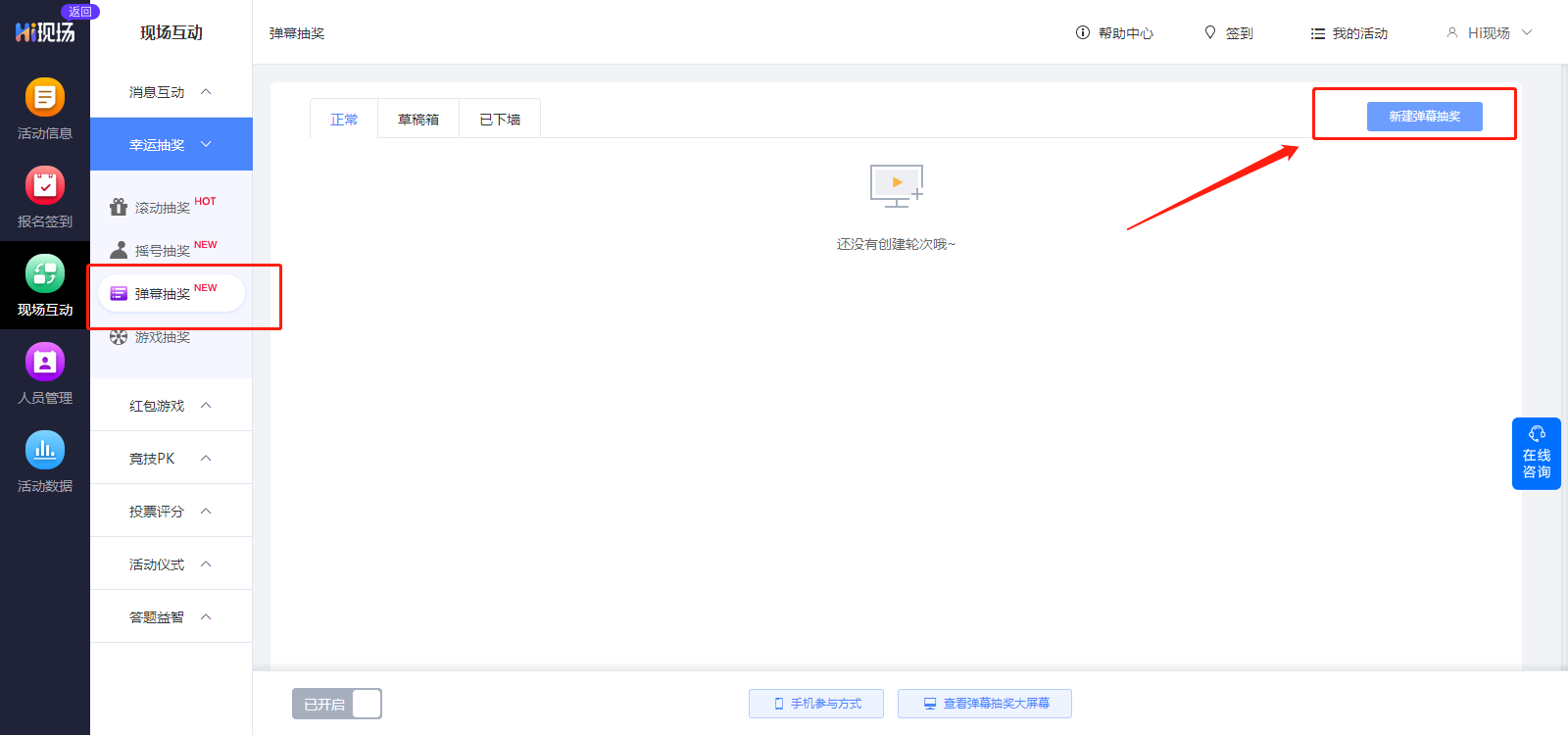Screen dimensions: 1568x735
Task: Open the Hi现场 account dropdown
Action: click(1489, 33)
